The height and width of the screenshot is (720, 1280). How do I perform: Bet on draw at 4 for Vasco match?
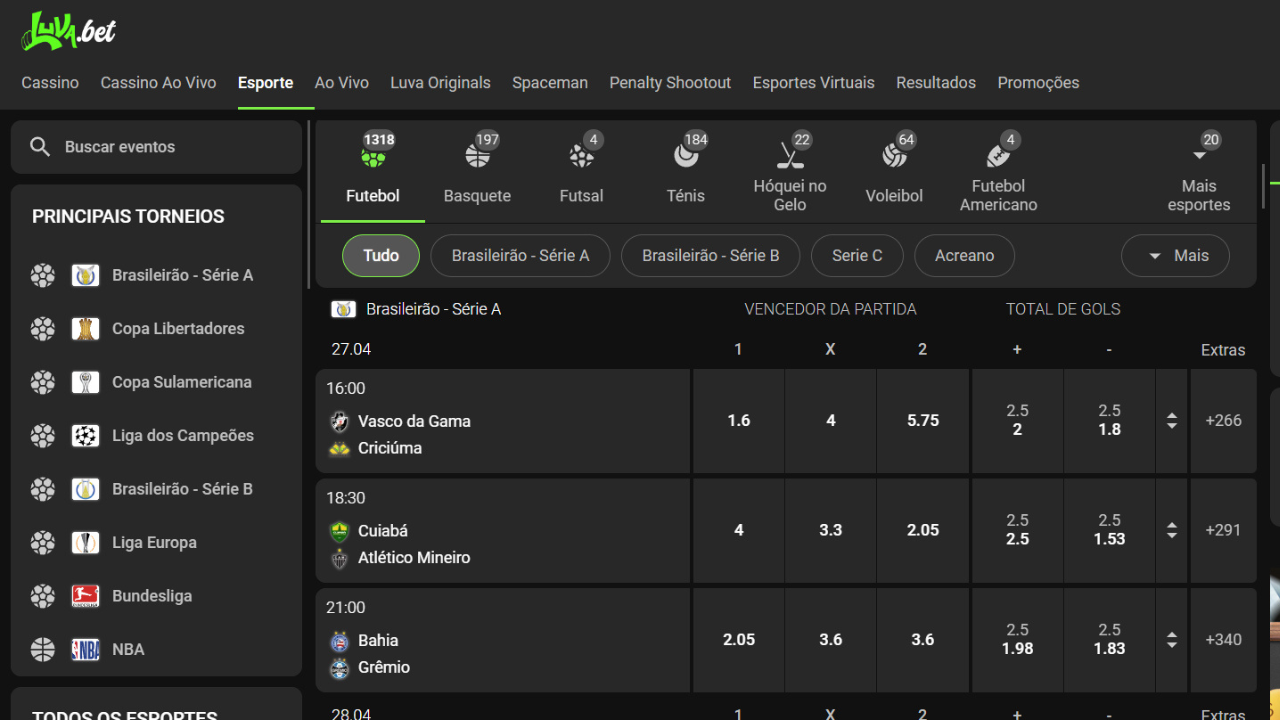pos(831,421)
